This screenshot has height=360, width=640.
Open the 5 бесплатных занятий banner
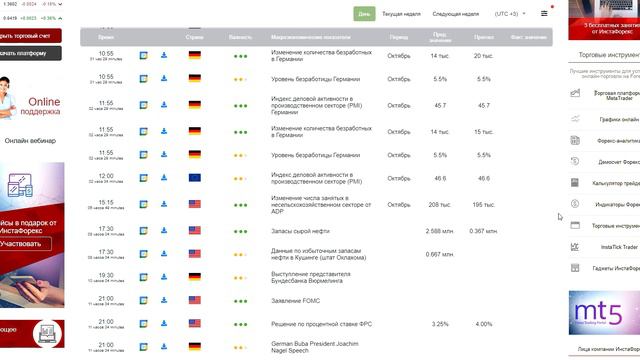(x=604, y=20)
